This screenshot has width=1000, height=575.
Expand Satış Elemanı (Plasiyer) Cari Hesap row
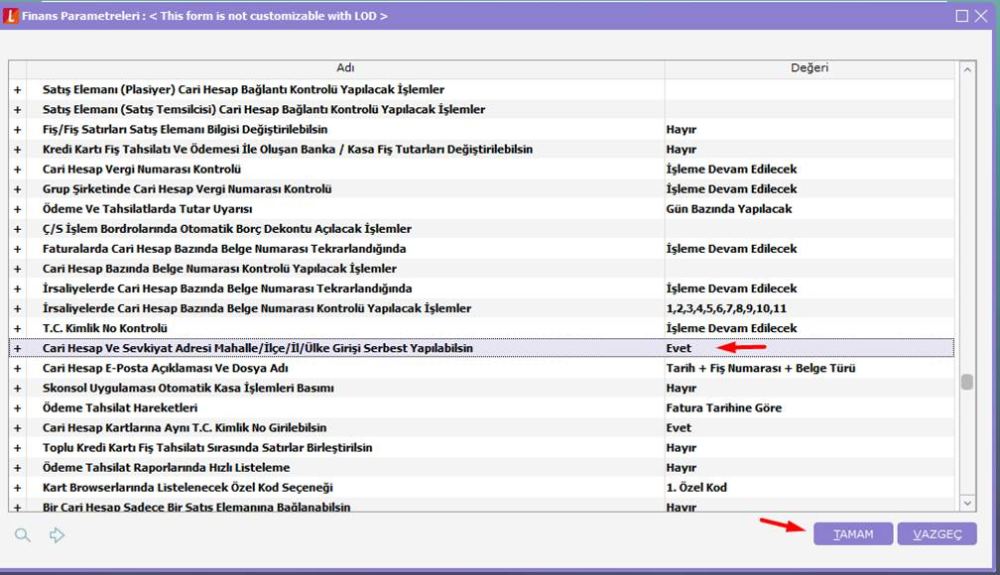[17, 90]
